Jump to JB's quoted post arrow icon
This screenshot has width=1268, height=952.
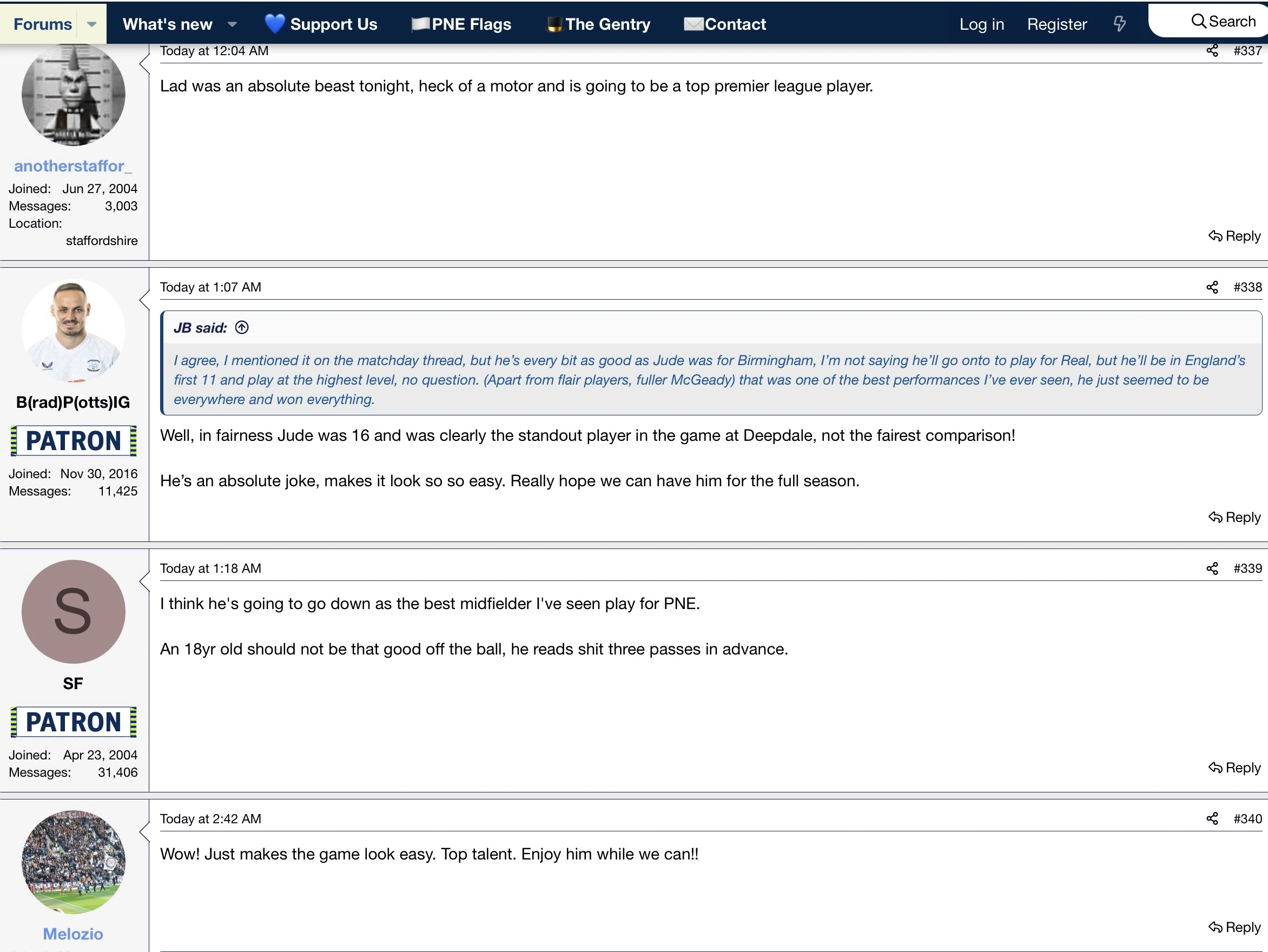242,328
